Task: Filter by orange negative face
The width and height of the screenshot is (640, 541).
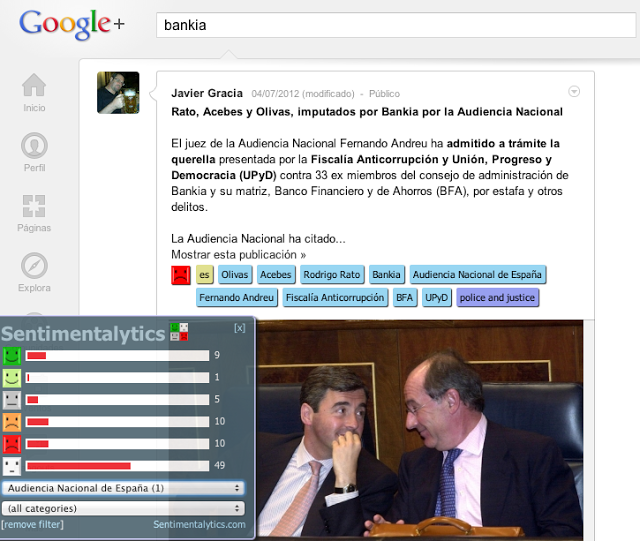Action: coord(12,422)
